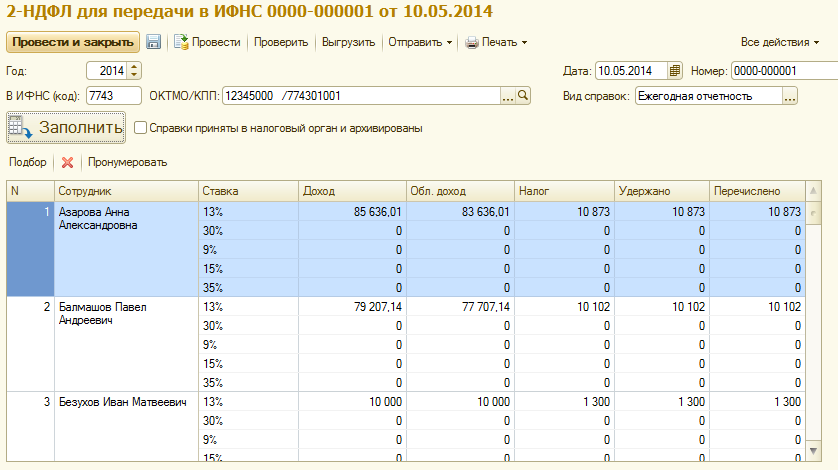838x470 pixels.
Task: Click Провести и закрыть button
Action: click(x=73, y=42)
